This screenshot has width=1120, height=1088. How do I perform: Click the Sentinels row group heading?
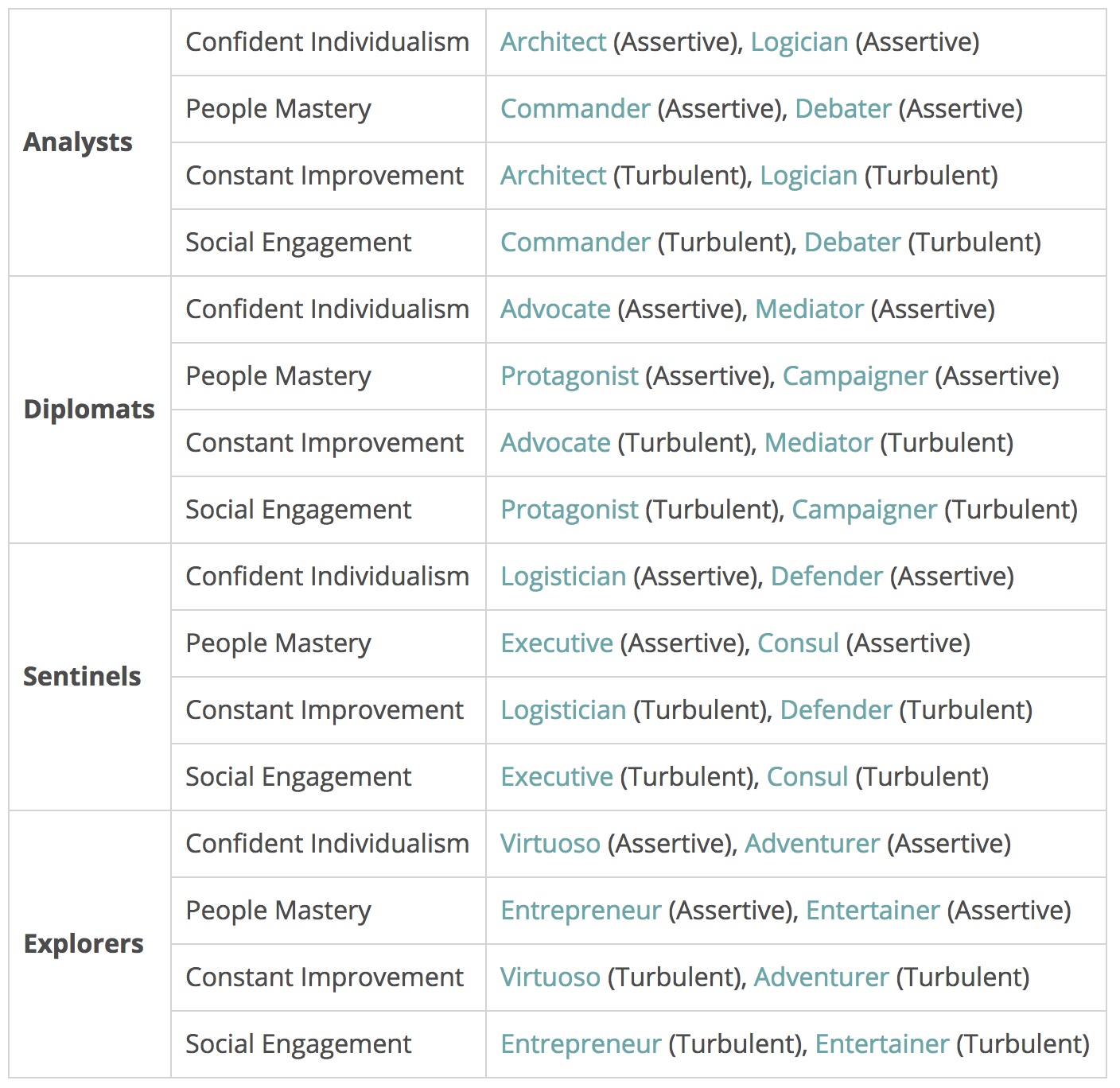click(x=82, y=677)
